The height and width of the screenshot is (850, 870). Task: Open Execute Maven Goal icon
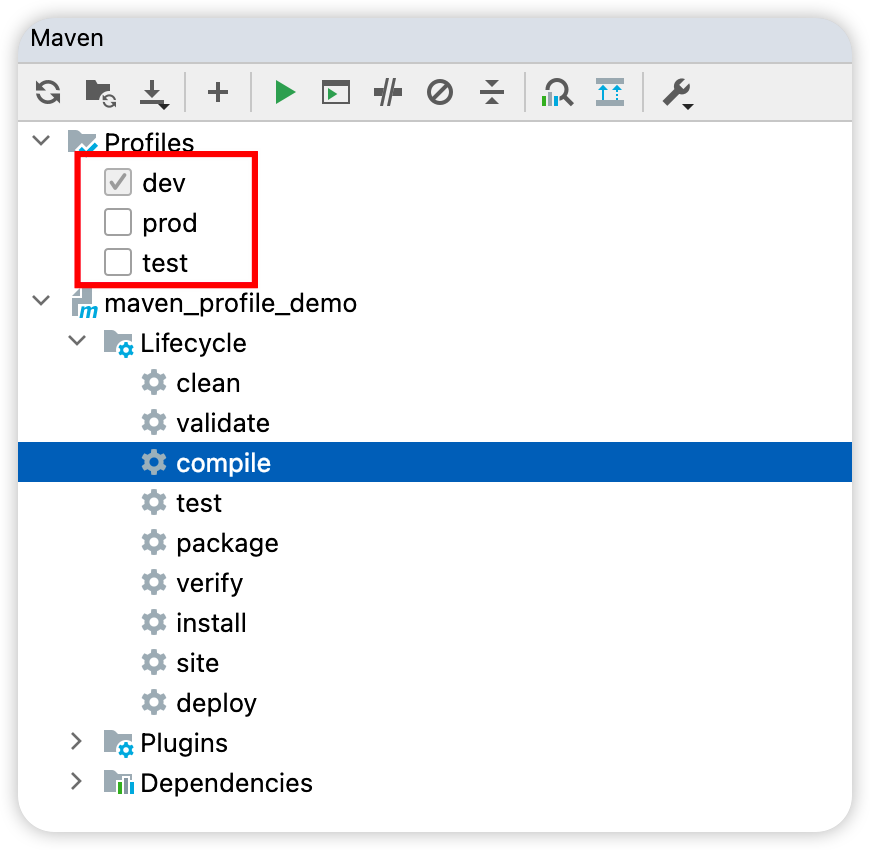(x=336, y=92)
